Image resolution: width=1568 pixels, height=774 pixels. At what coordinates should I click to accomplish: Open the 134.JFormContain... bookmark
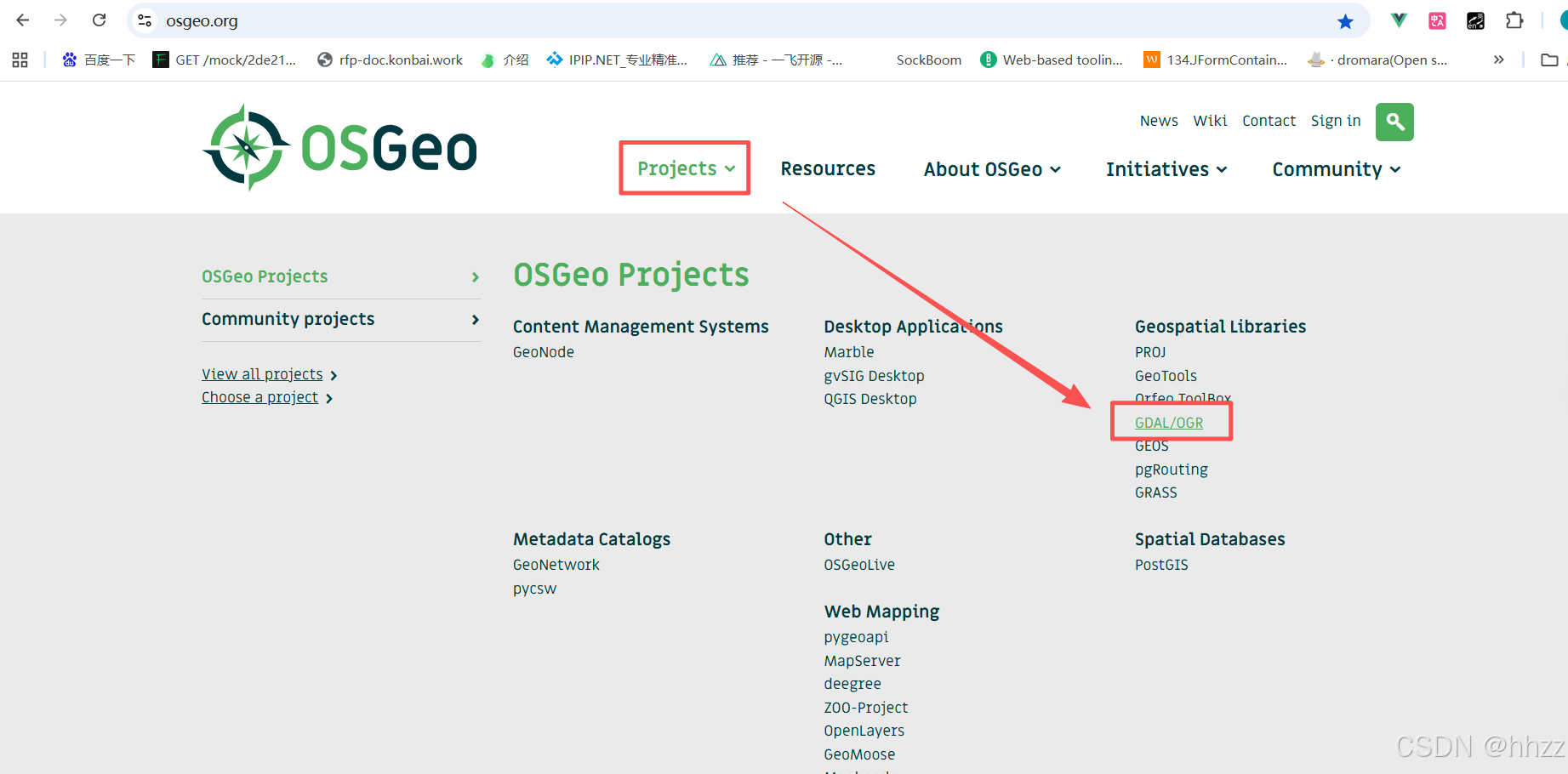(x=1216, y=60)
